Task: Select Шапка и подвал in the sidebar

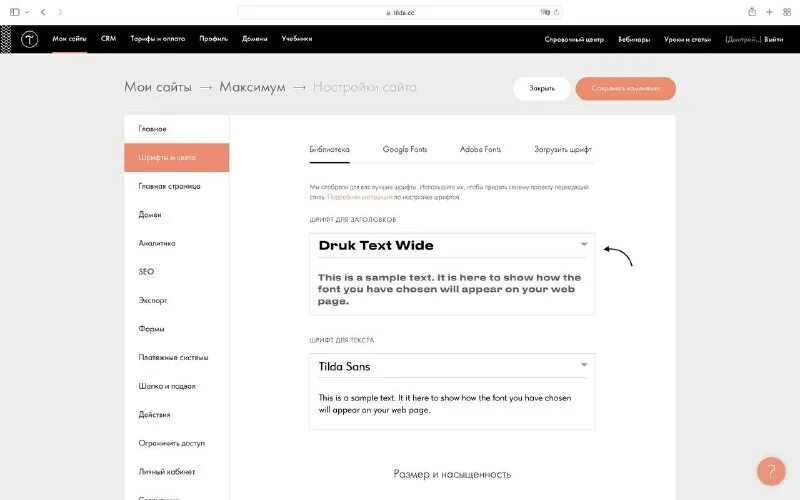Action: (x=177, y=386)
